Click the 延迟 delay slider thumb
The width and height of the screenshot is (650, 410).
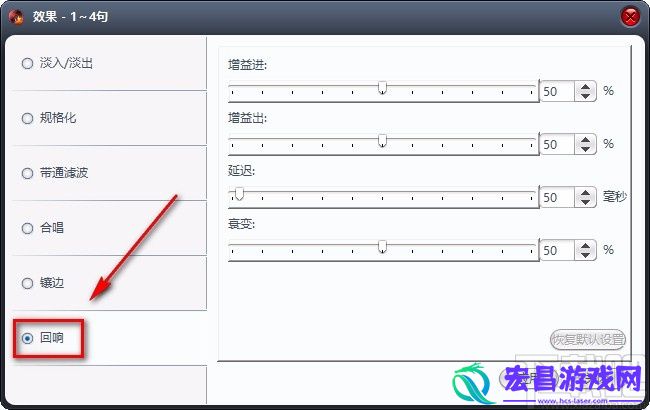click(x=239, y=194)
